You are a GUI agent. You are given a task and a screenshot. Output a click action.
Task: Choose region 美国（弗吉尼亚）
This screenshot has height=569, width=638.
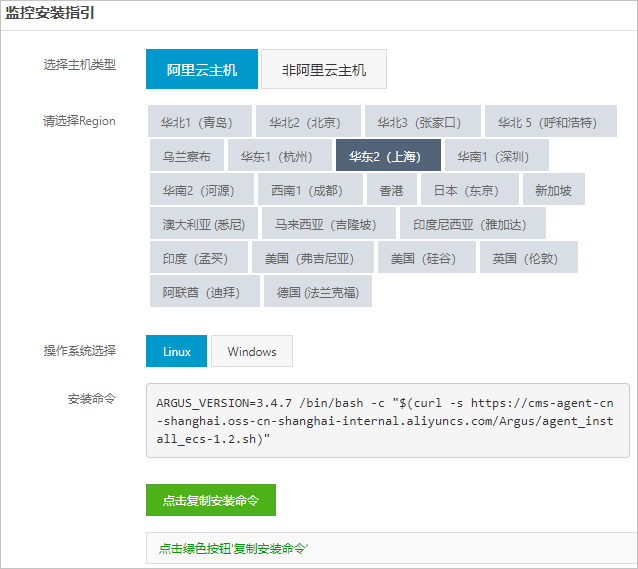(x=313, y=257)
